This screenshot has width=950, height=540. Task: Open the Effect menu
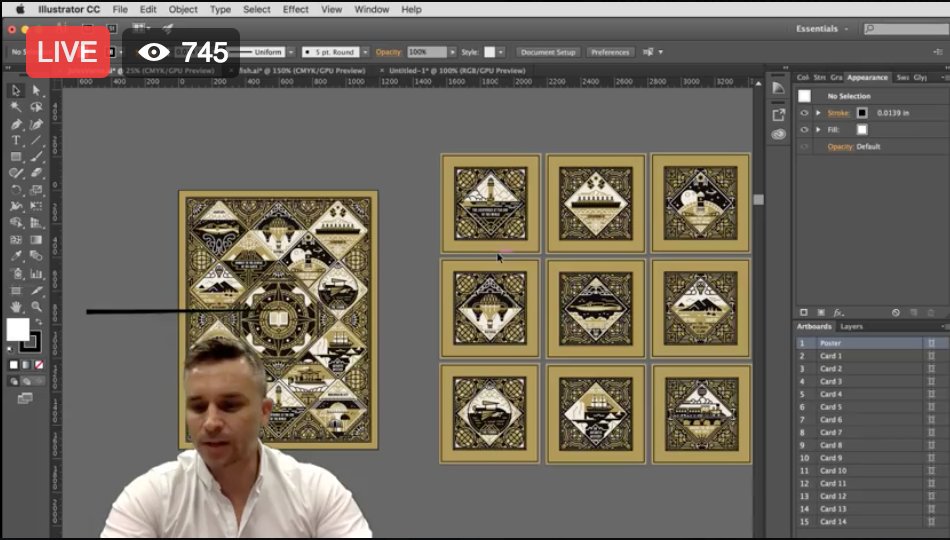[x=295, y=9]
